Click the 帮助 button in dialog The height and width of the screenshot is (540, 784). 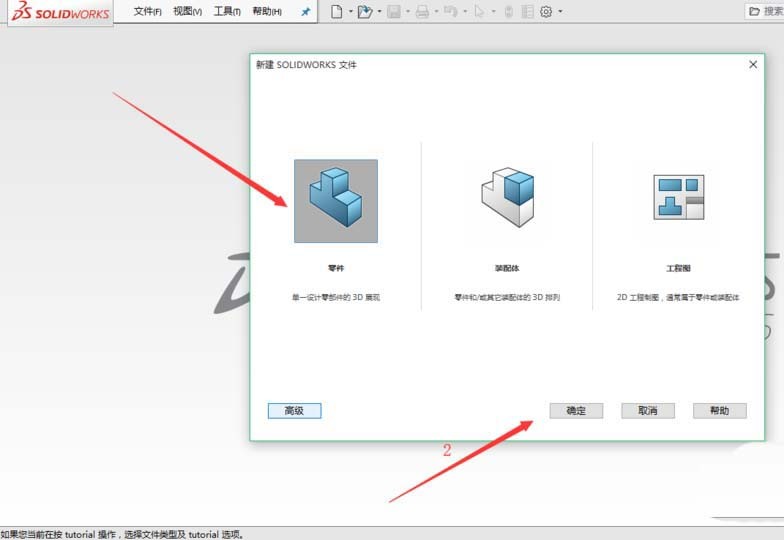(720, 411)
